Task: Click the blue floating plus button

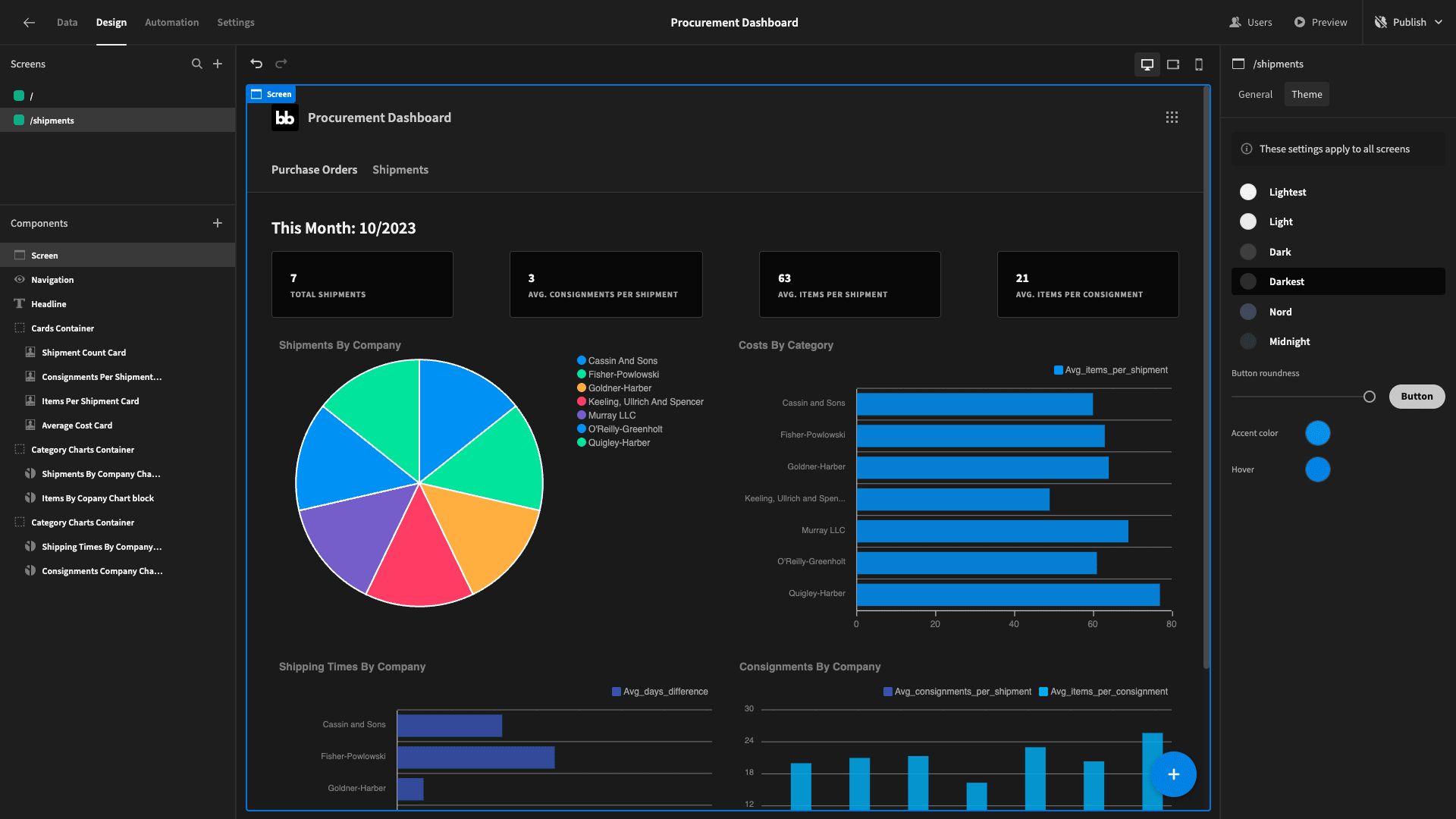Action: point(1173,774)
